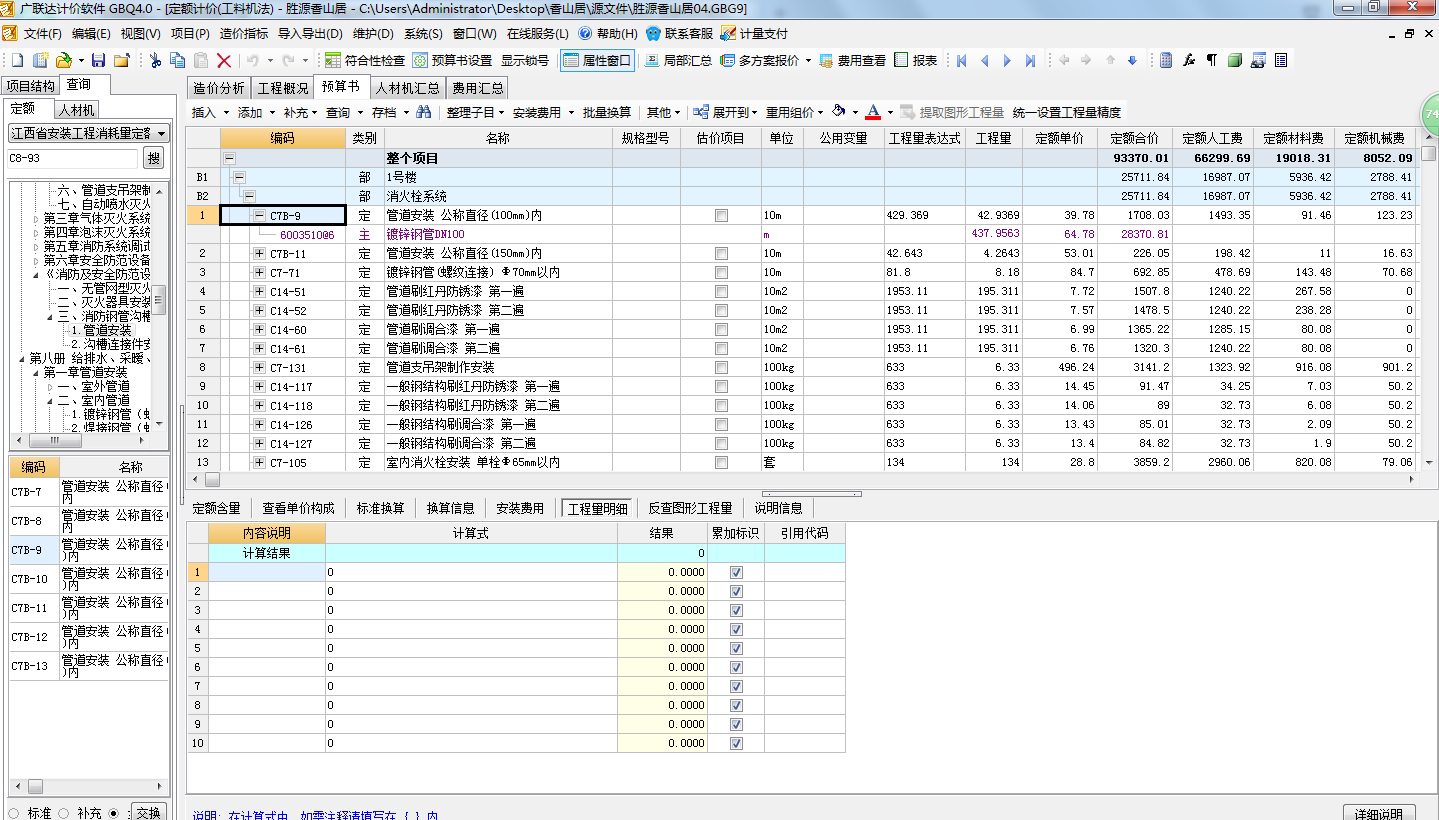Open 预算书设置 budget settings

click(x=452, y=61)
